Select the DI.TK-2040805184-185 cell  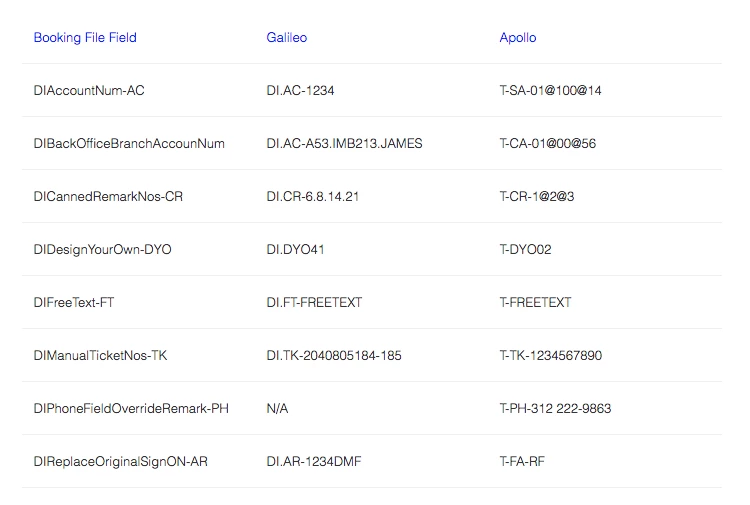pos(334,356)
